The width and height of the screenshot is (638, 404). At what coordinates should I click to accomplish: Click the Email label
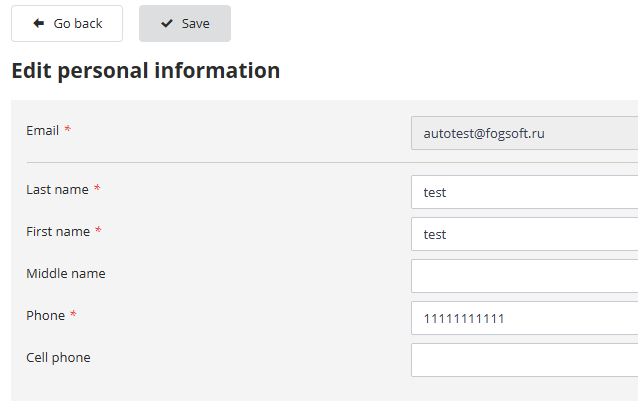[x=42, y=131]
